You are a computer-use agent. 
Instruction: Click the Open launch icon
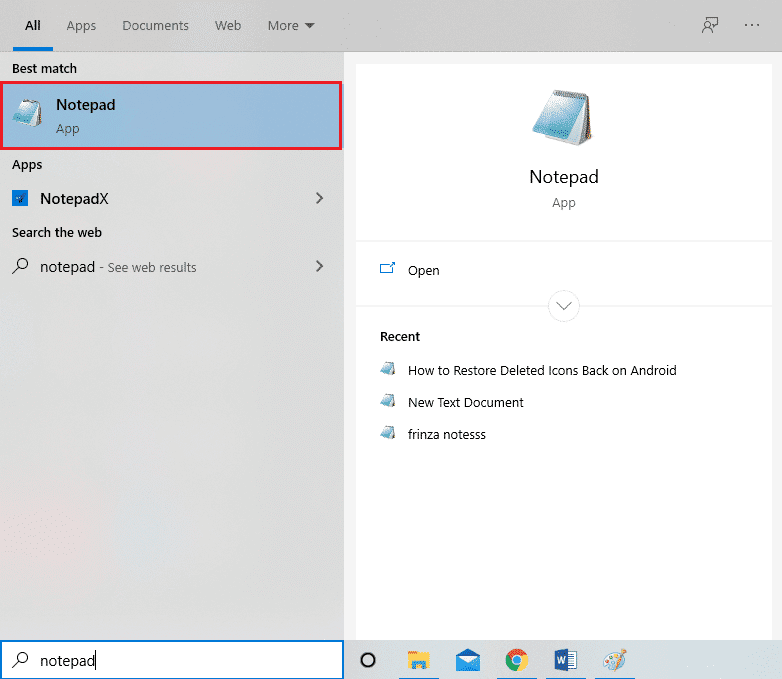point(387,268)
